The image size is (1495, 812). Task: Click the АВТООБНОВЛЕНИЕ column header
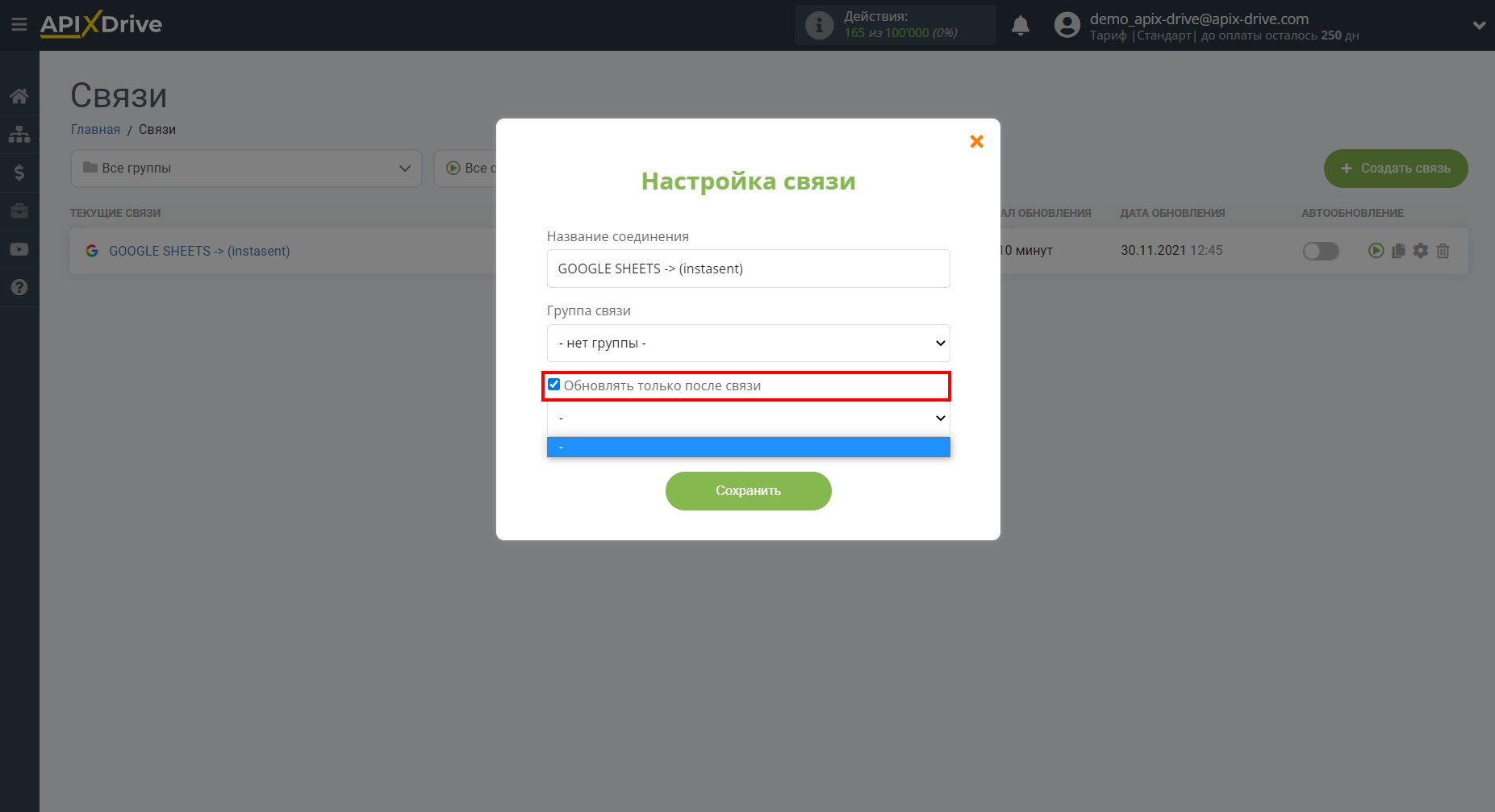[1352, 213]
